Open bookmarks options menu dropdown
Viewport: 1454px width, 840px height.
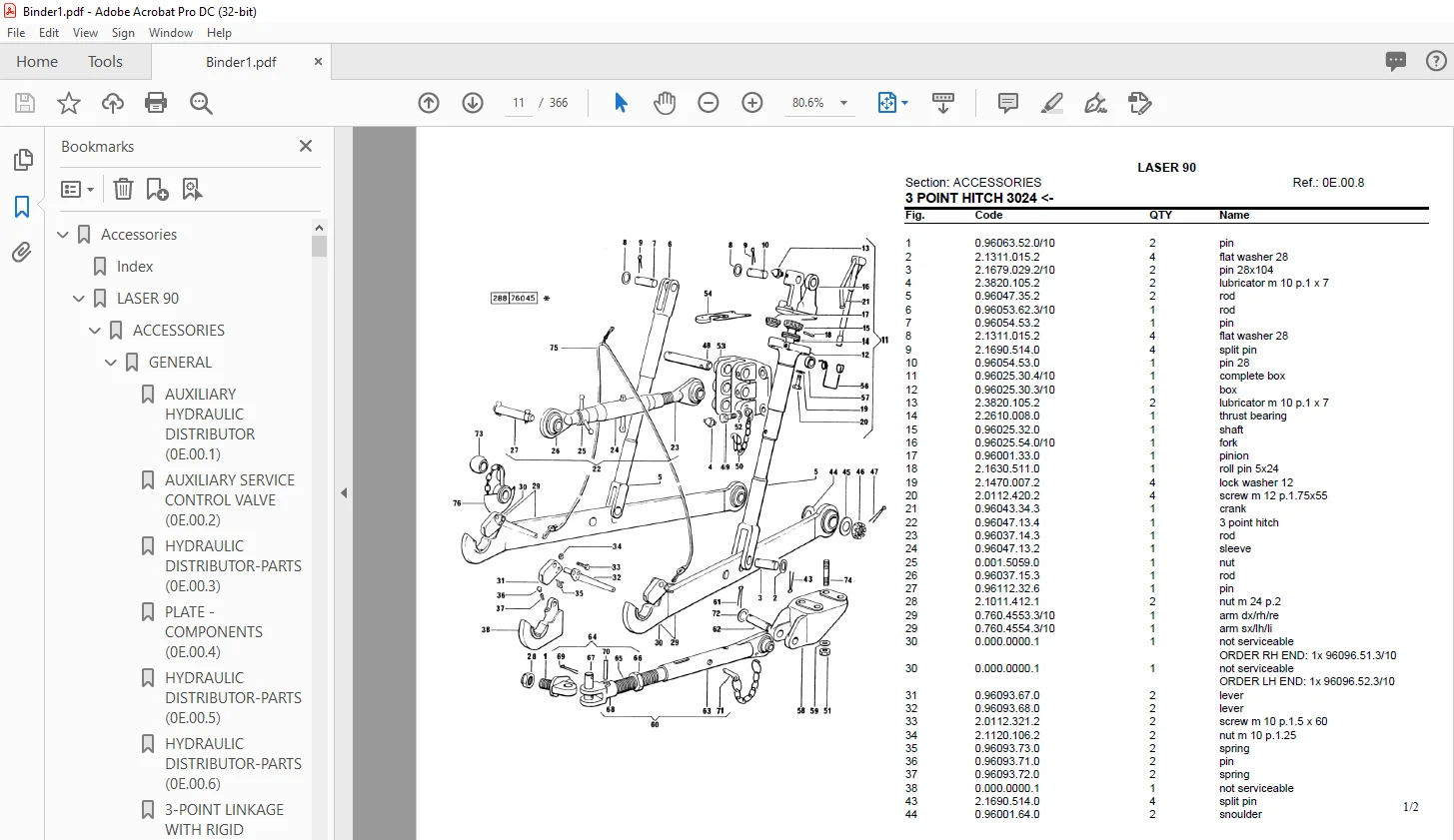pos(78,189)
